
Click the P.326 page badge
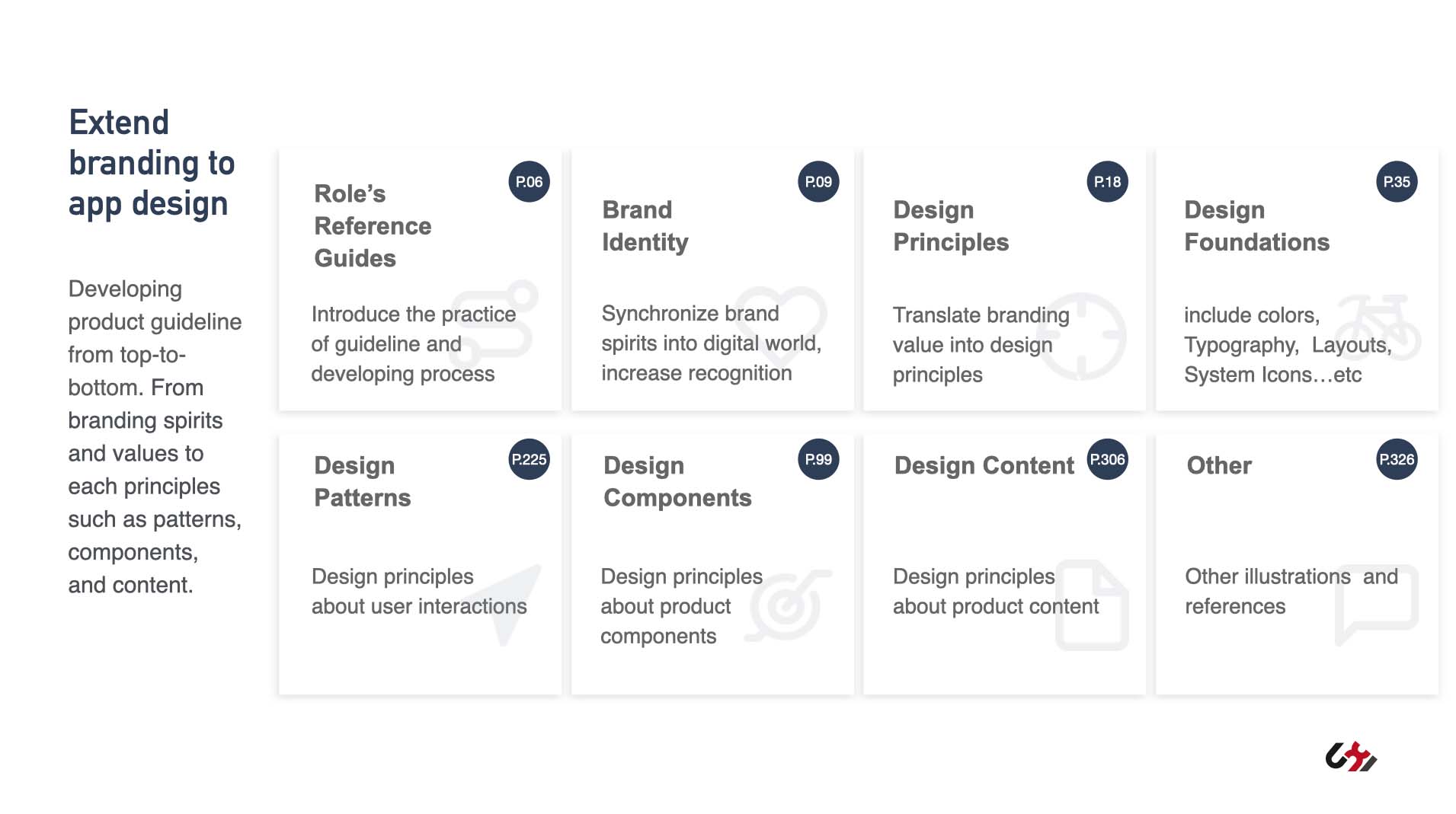tap(1397, 459)
